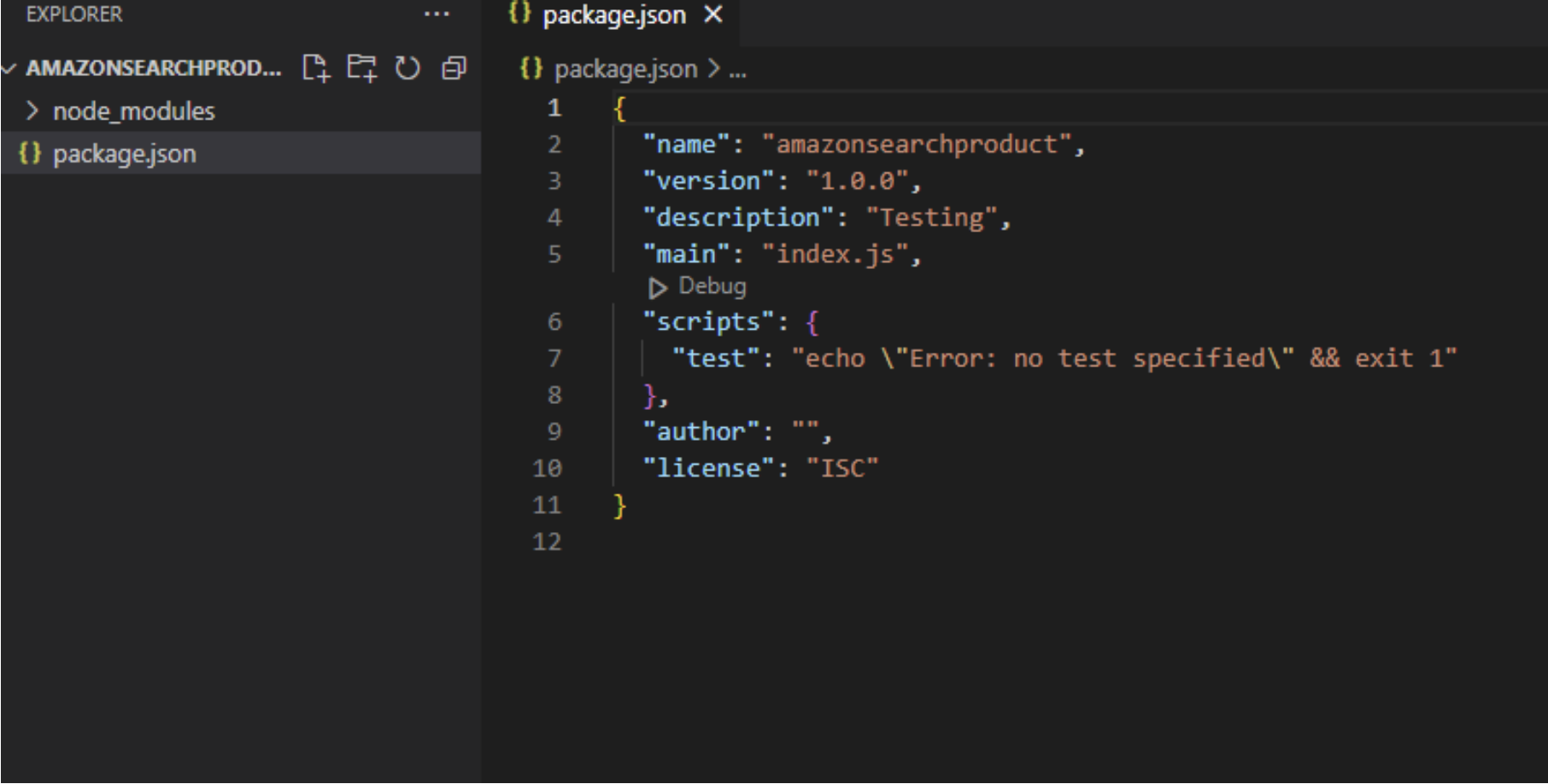Open Explorer's more actions ellipsis menu

point(437,14)
